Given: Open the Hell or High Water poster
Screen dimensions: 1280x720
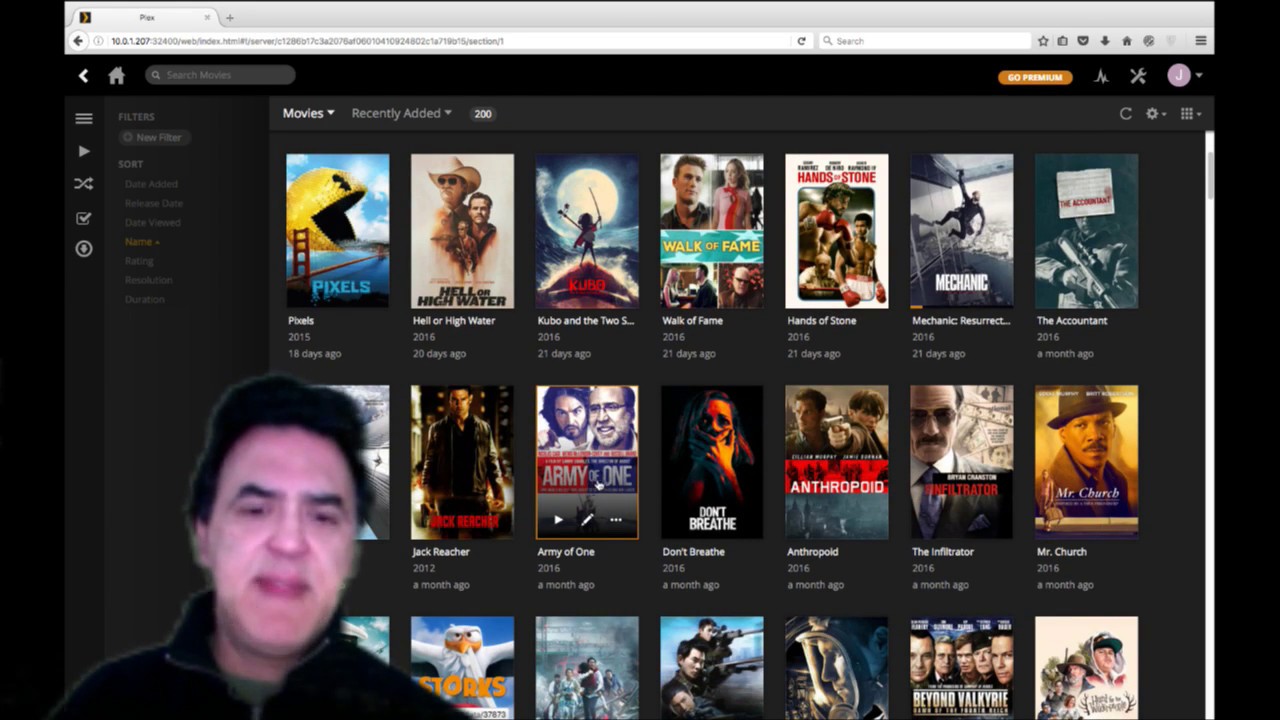Looking at the screenshot, I should click(x=462, y=231).
